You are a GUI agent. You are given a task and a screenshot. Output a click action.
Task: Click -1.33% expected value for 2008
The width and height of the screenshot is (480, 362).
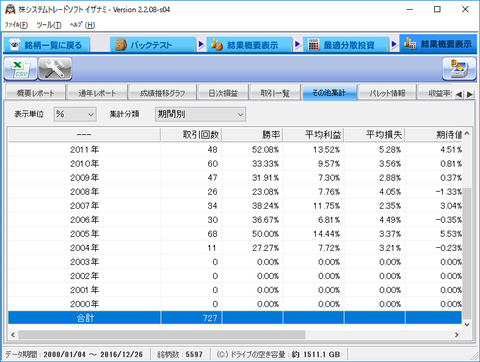(448, 192)
